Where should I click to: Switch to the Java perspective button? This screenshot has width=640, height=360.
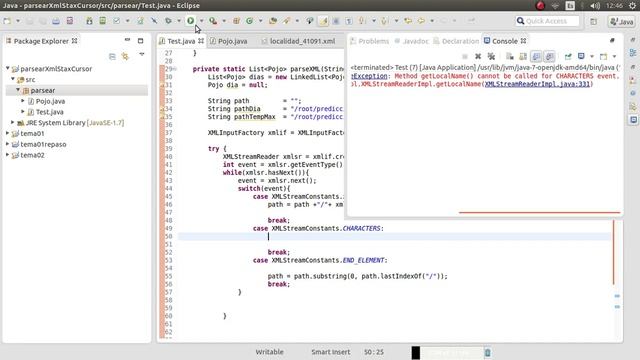621,21
